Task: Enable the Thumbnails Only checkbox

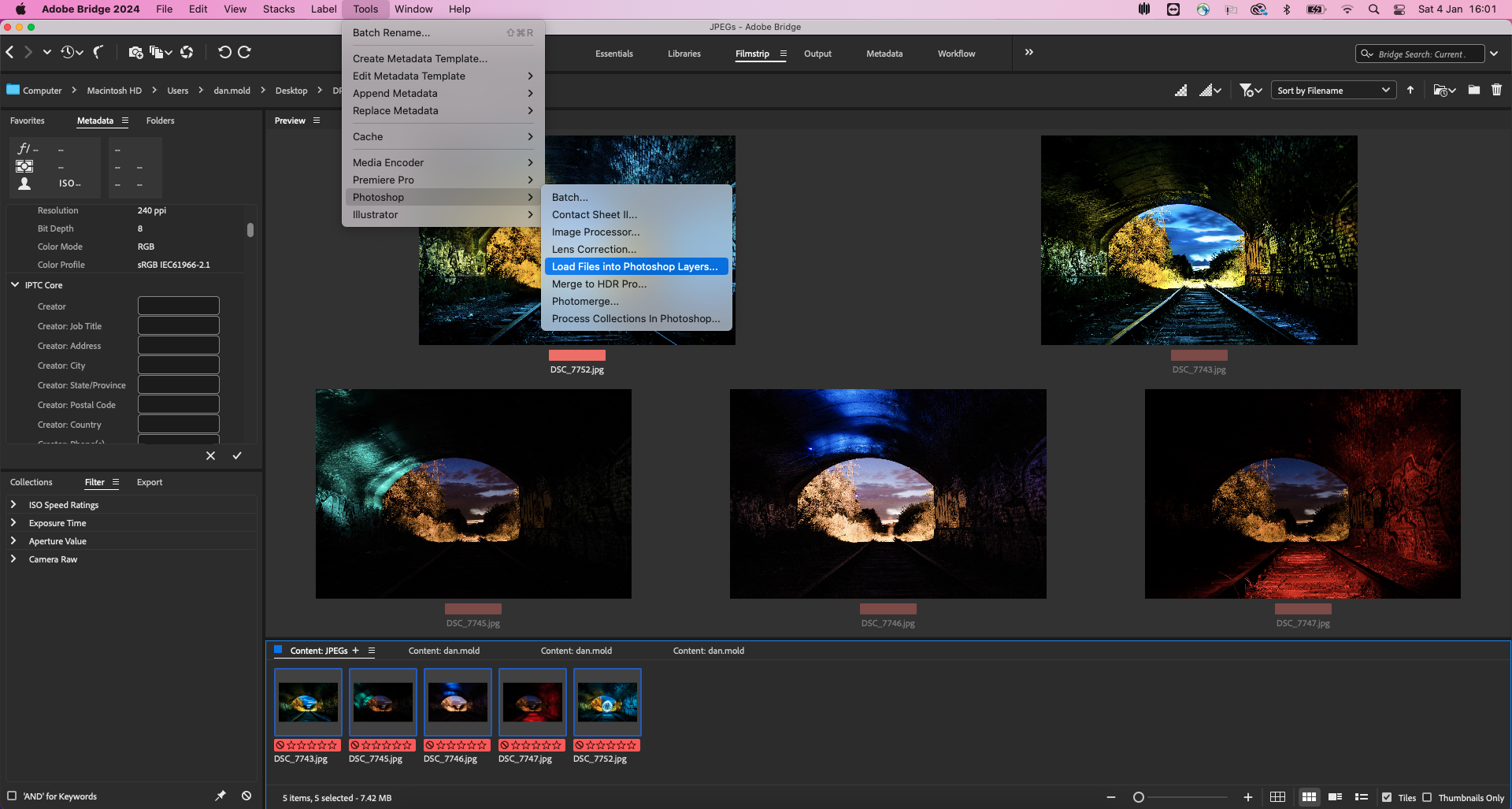Action: click(1427, 797)
